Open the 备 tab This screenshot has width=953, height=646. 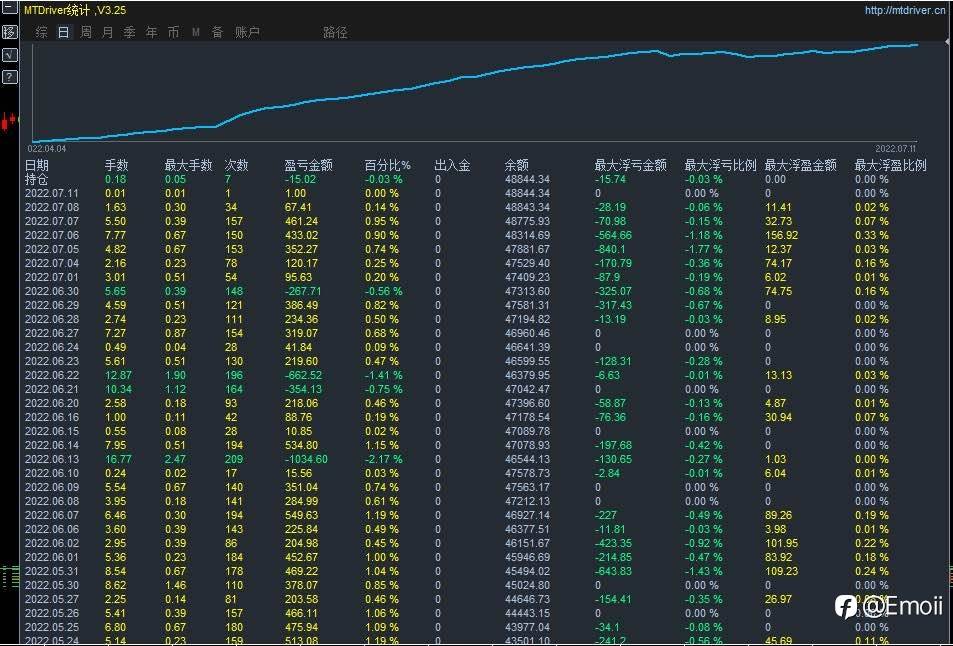[x=218, y=32]
